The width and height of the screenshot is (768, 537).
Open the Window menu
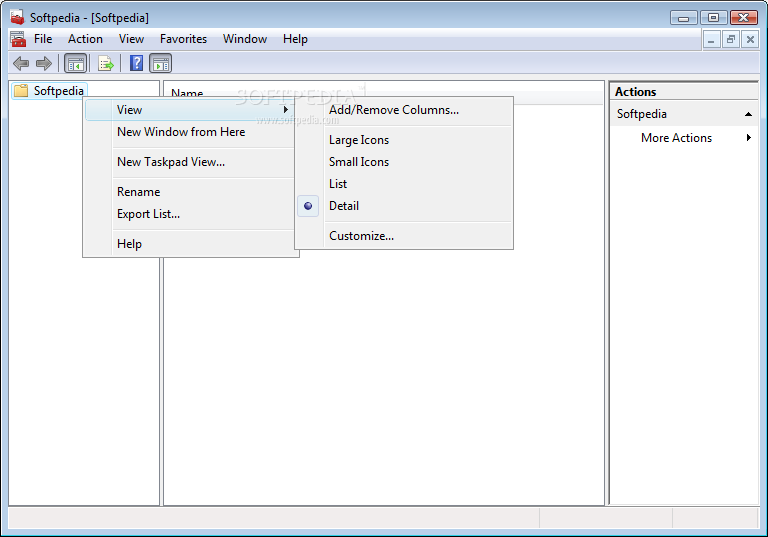click(245, 39)
